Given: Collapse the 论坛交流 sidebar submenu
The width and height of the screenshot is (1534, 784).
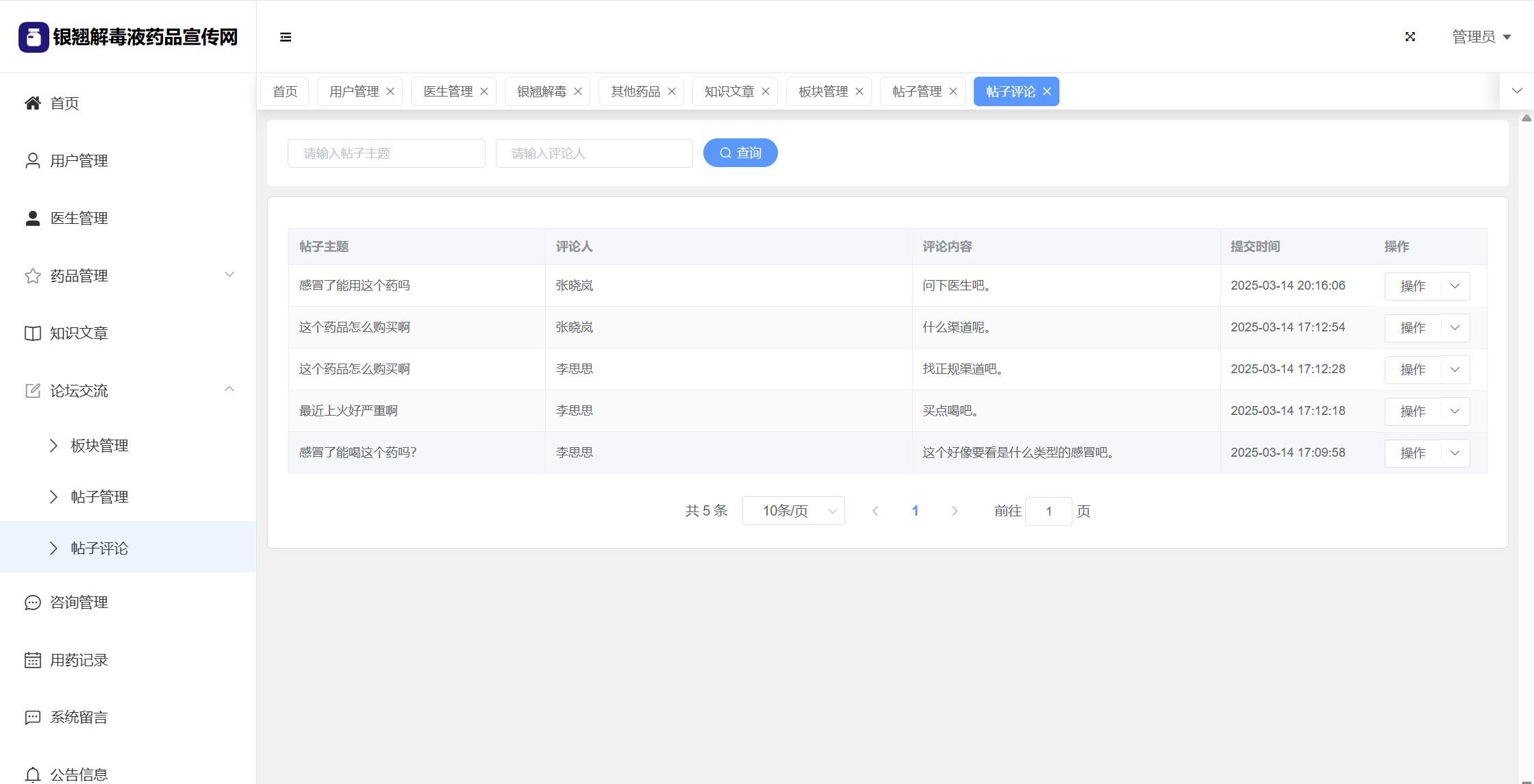Looking at the screenshot, I should [229, 390].
